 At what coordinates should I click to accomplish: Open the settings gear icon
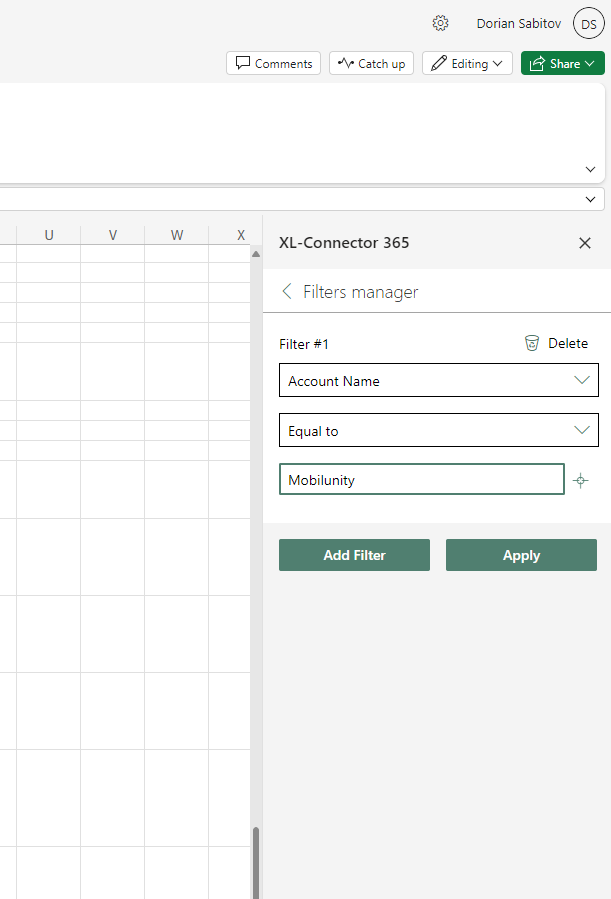click(x=440, y=24)
